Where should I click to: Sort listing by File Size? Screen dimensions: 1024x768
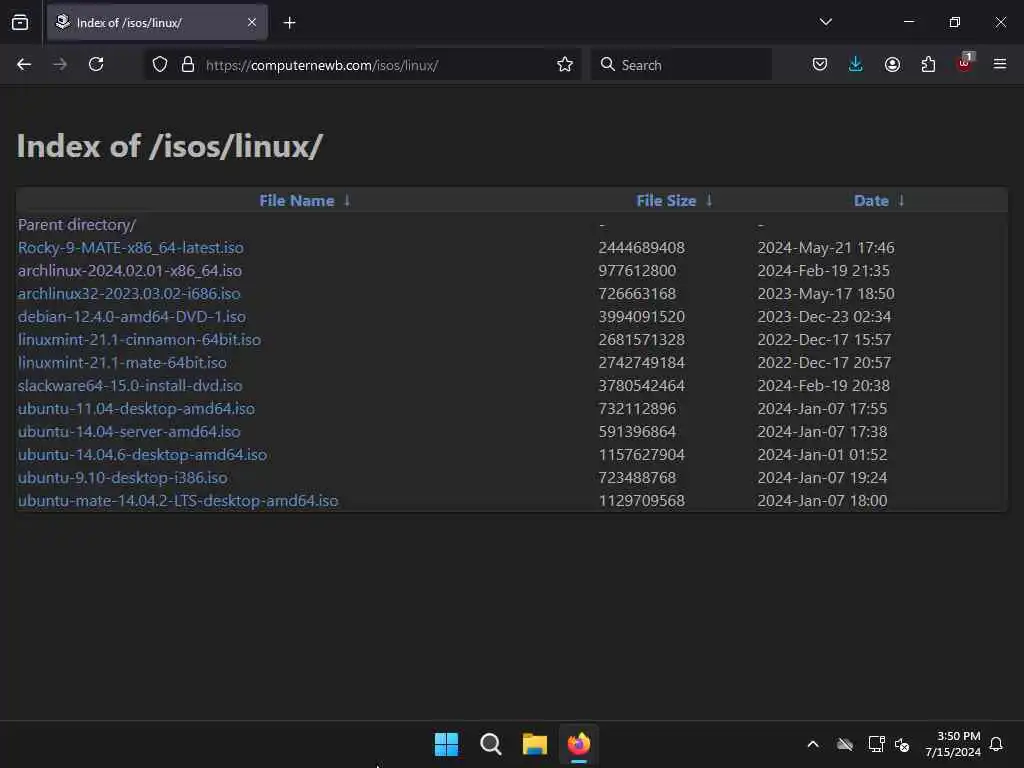(666, 200)
